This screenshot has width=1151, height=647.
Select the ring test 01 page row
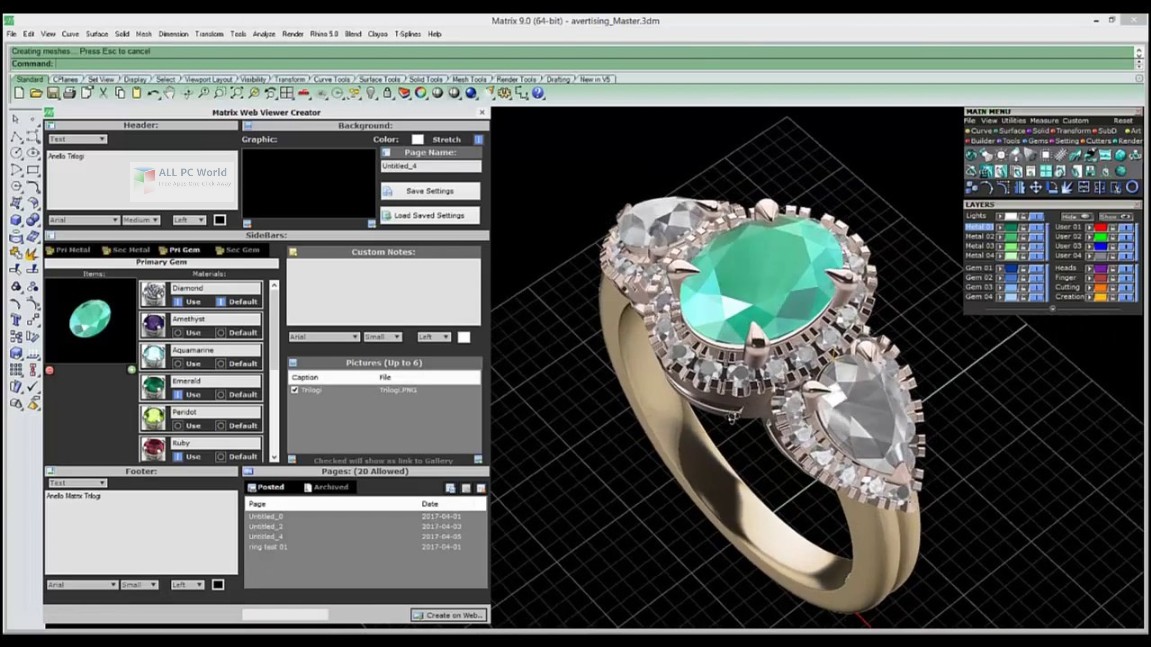366,547
